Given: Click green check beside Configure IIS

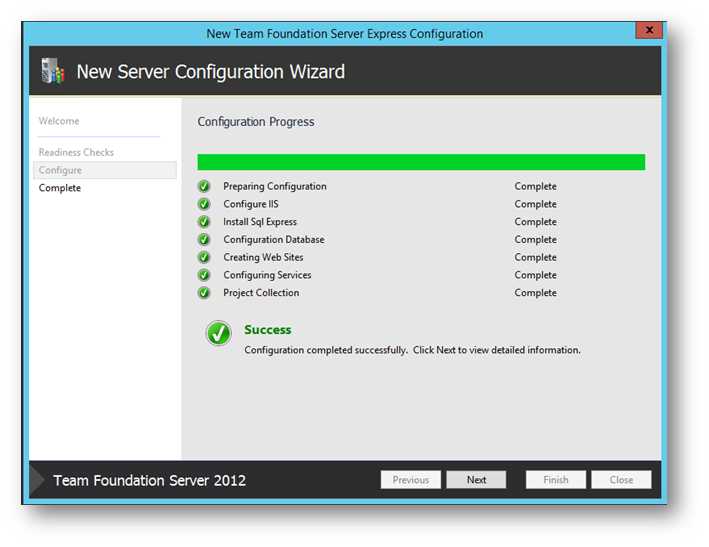Looking at the screenshot, I should [x=204, y=204].
